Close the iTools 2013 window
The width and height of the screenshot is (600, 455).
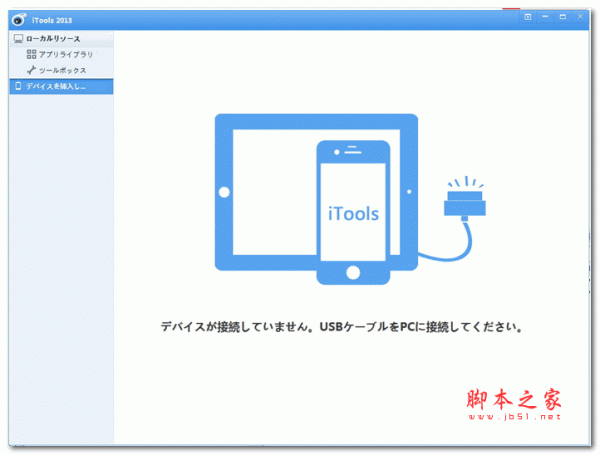[x=580, y=17]
